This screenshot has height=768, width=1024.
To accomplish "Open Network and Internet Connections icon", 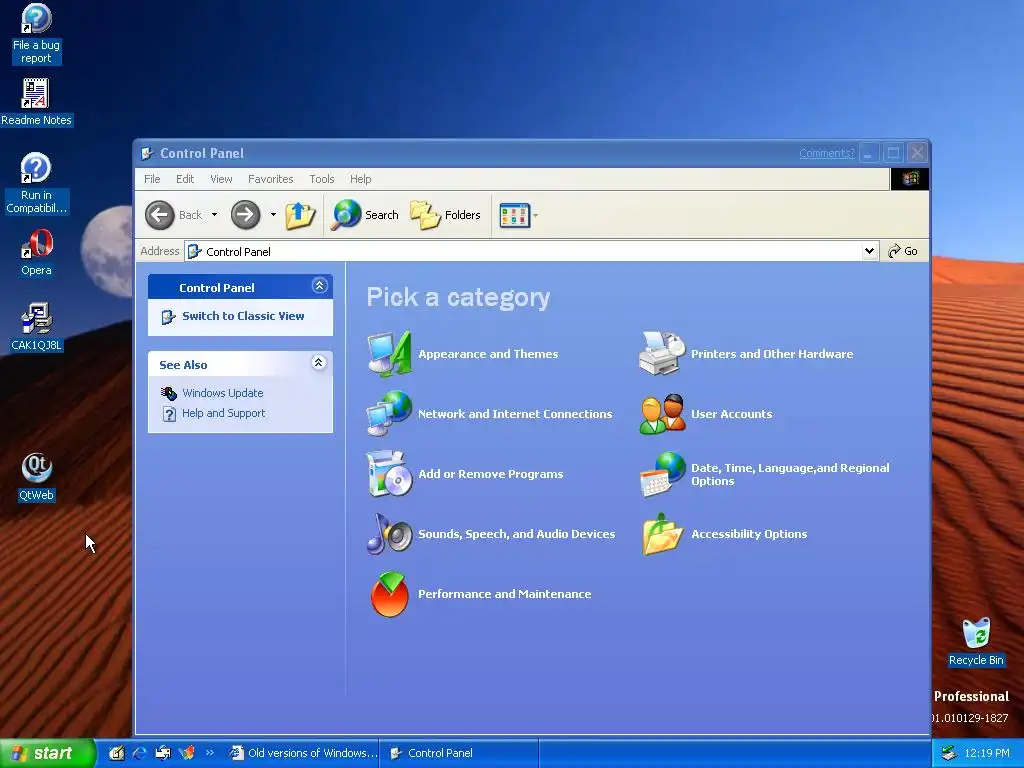I will pyautogui.click(x=390, y=413).
